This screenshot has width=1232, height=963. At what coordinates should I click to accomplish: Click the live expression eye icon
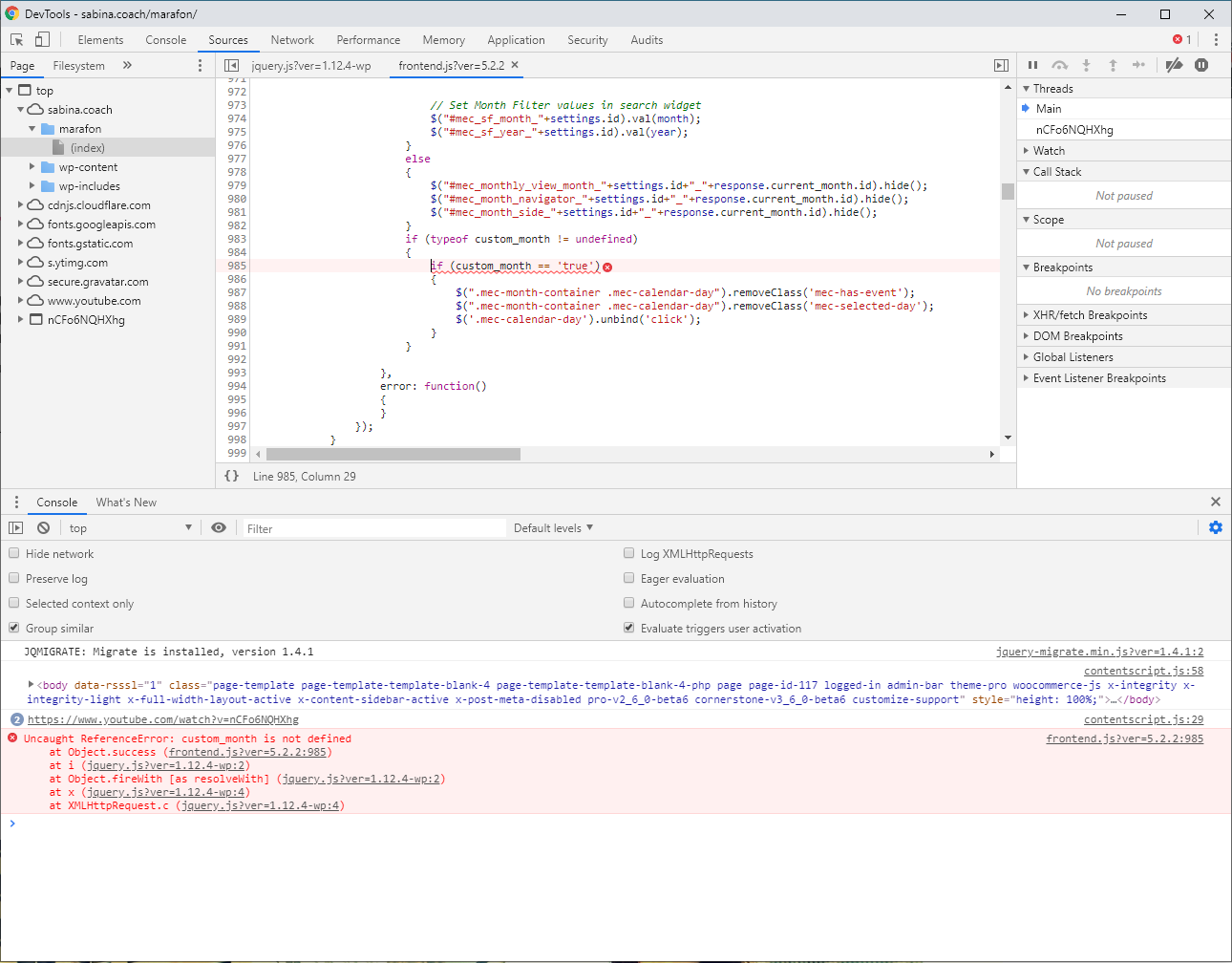tap(219, 527)
